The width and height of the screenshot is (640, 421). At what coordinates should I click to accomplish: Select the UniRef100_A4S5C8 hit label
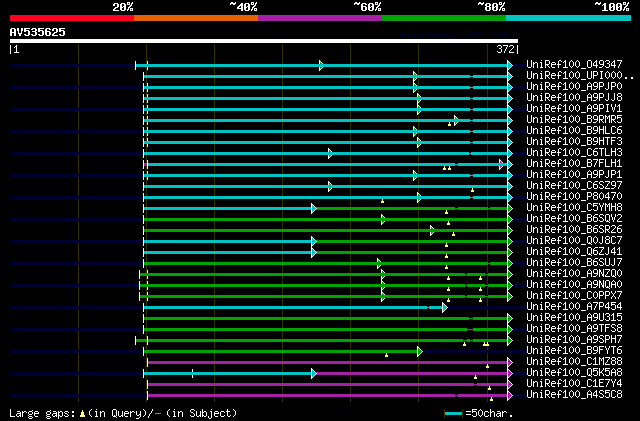(574, 395)
